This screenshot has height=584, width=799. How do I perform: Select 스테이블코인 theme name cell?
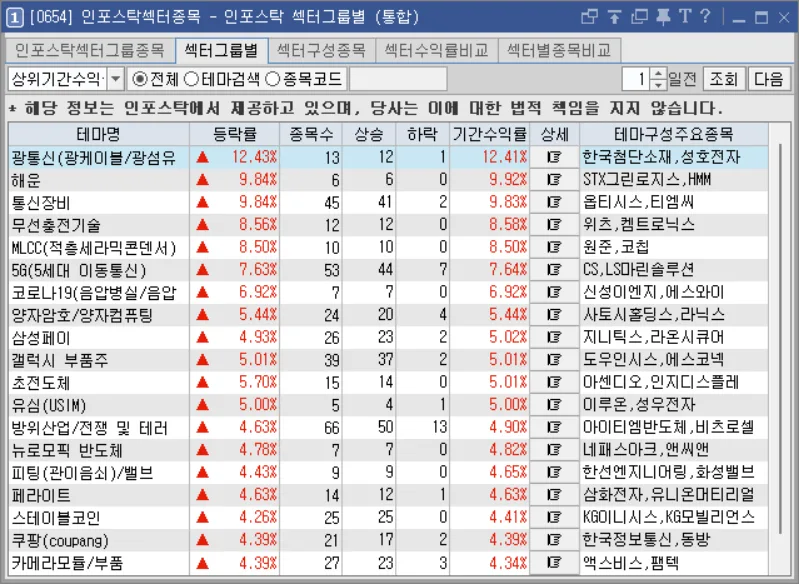(99, 517)
